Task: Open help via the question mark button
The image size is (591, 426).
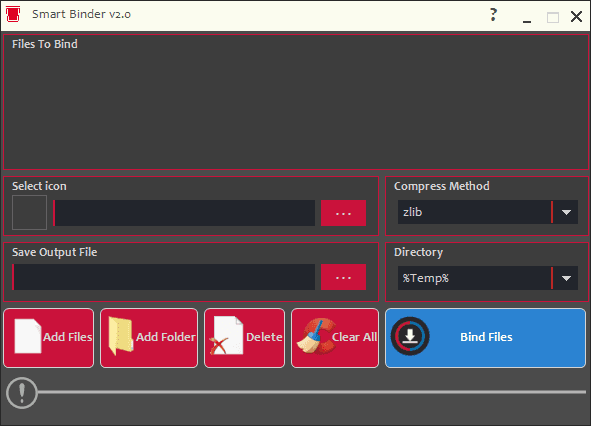Action: pos(493,15)
